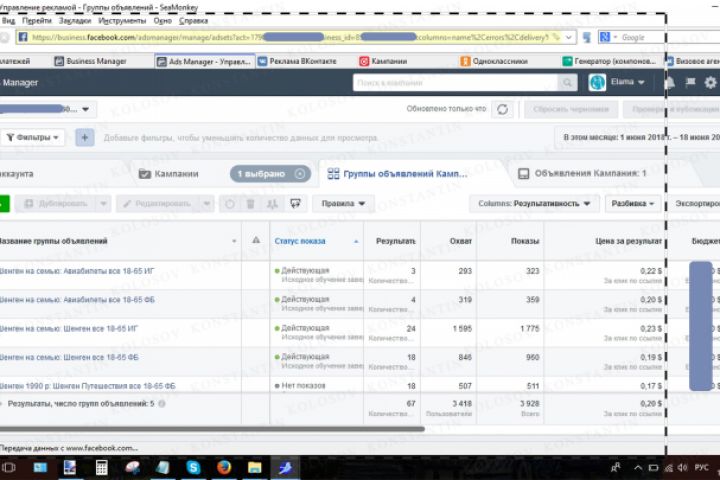
Task: Click the plus add filter icon
Action: (x=85, y=137)
